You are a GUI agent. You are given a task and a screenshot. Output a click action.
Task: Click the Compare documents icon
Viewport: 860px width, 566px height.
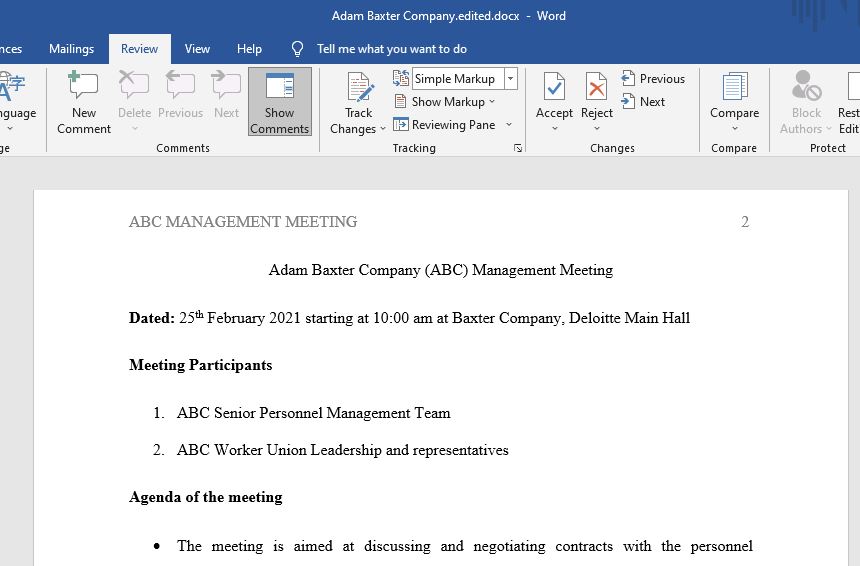tap(734, 87)
